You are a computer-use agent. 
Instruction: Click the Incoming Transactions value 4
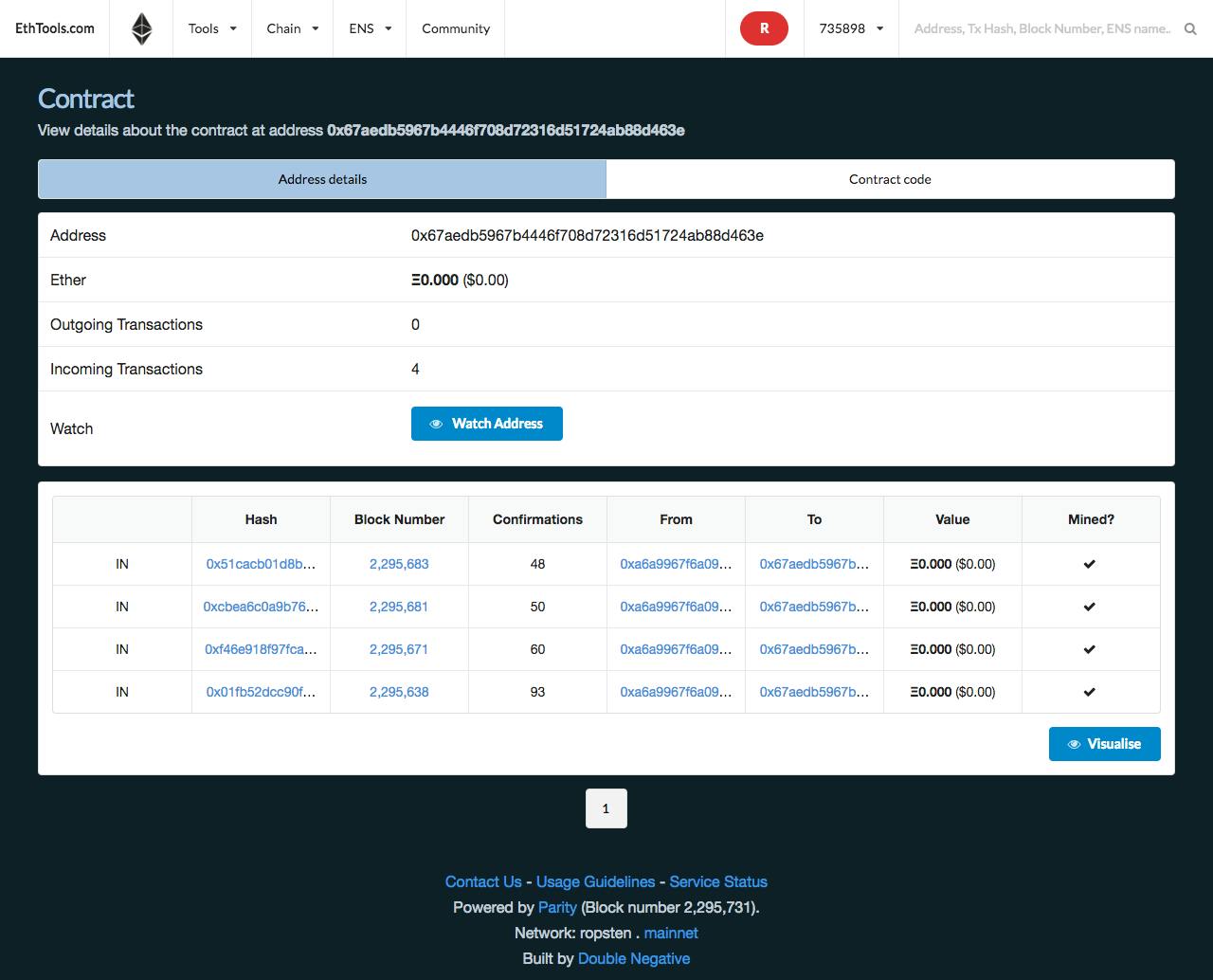click(x=415, y=369)
